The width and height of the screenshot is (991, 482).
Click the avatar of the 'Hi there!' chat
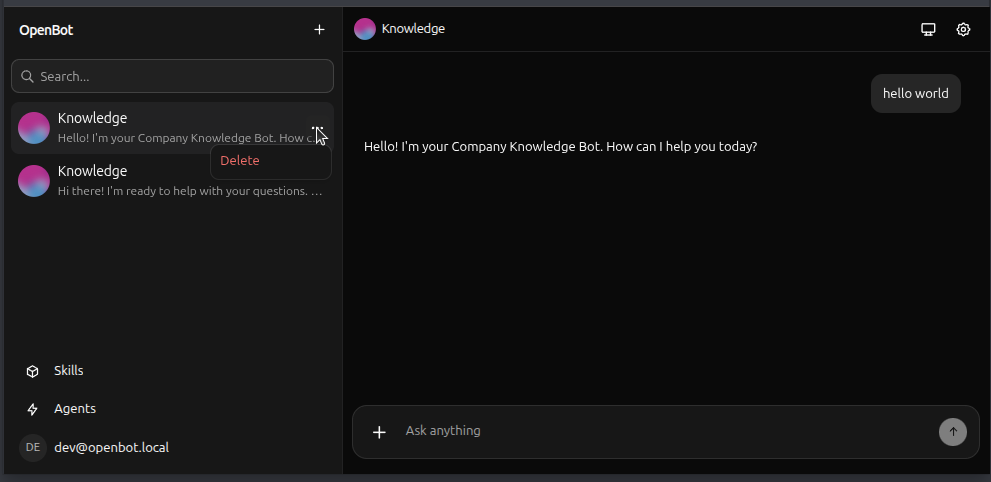(34, 181)
